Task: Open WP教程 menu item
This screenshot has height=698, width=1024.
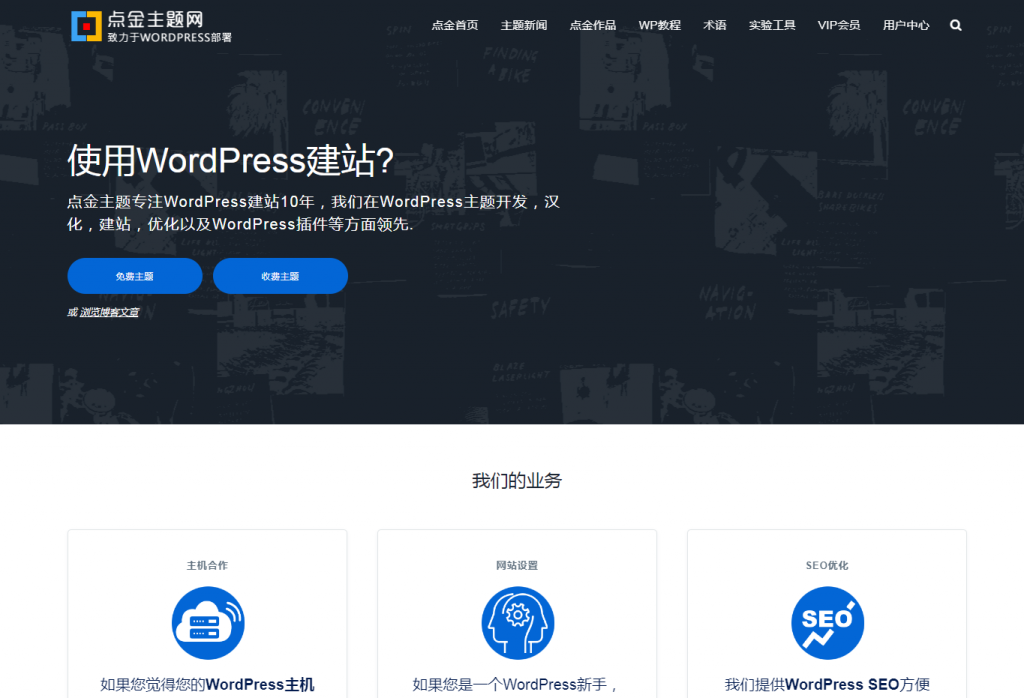Action: point(660,25)
